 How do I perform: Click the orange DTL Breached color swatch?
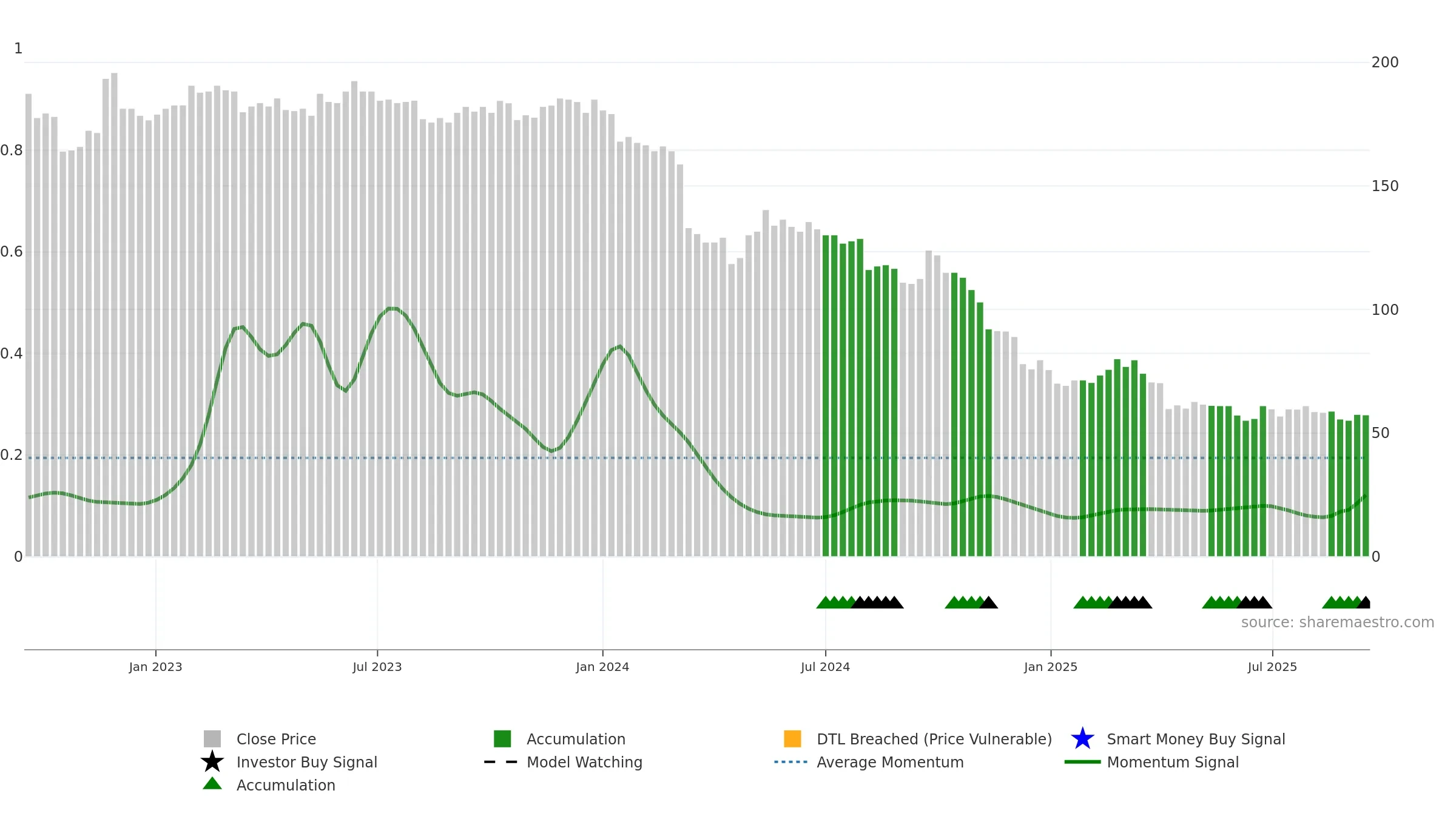(792, 739)
